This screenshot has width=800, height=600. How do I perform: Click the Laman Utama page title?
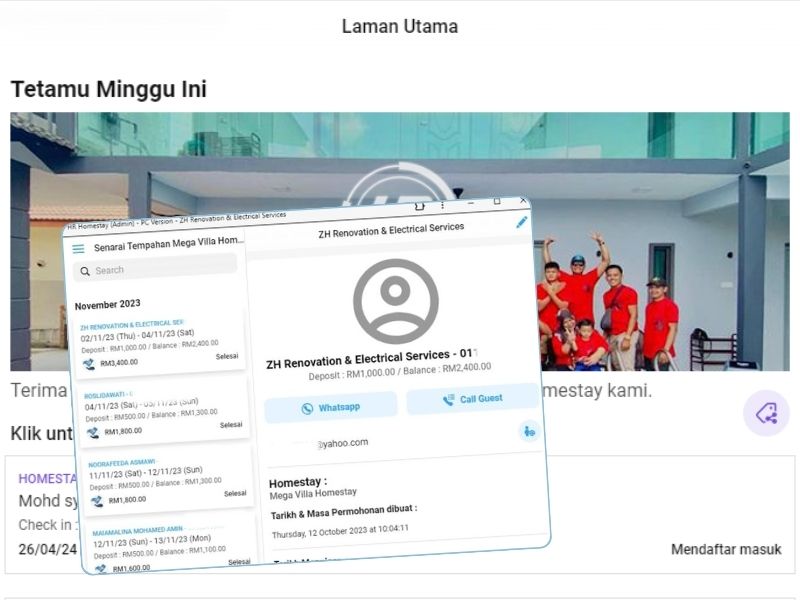pos(399,27)
